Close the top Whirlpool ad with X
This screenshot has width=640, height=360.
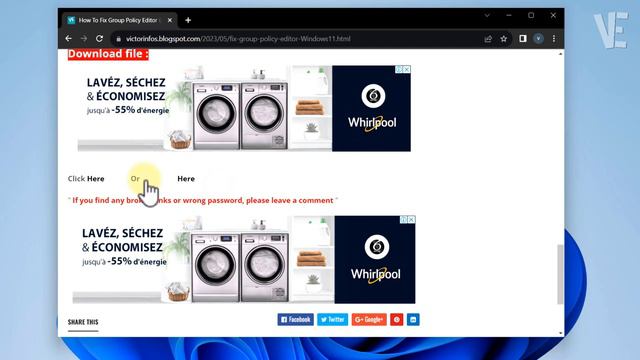pos(407,69)
